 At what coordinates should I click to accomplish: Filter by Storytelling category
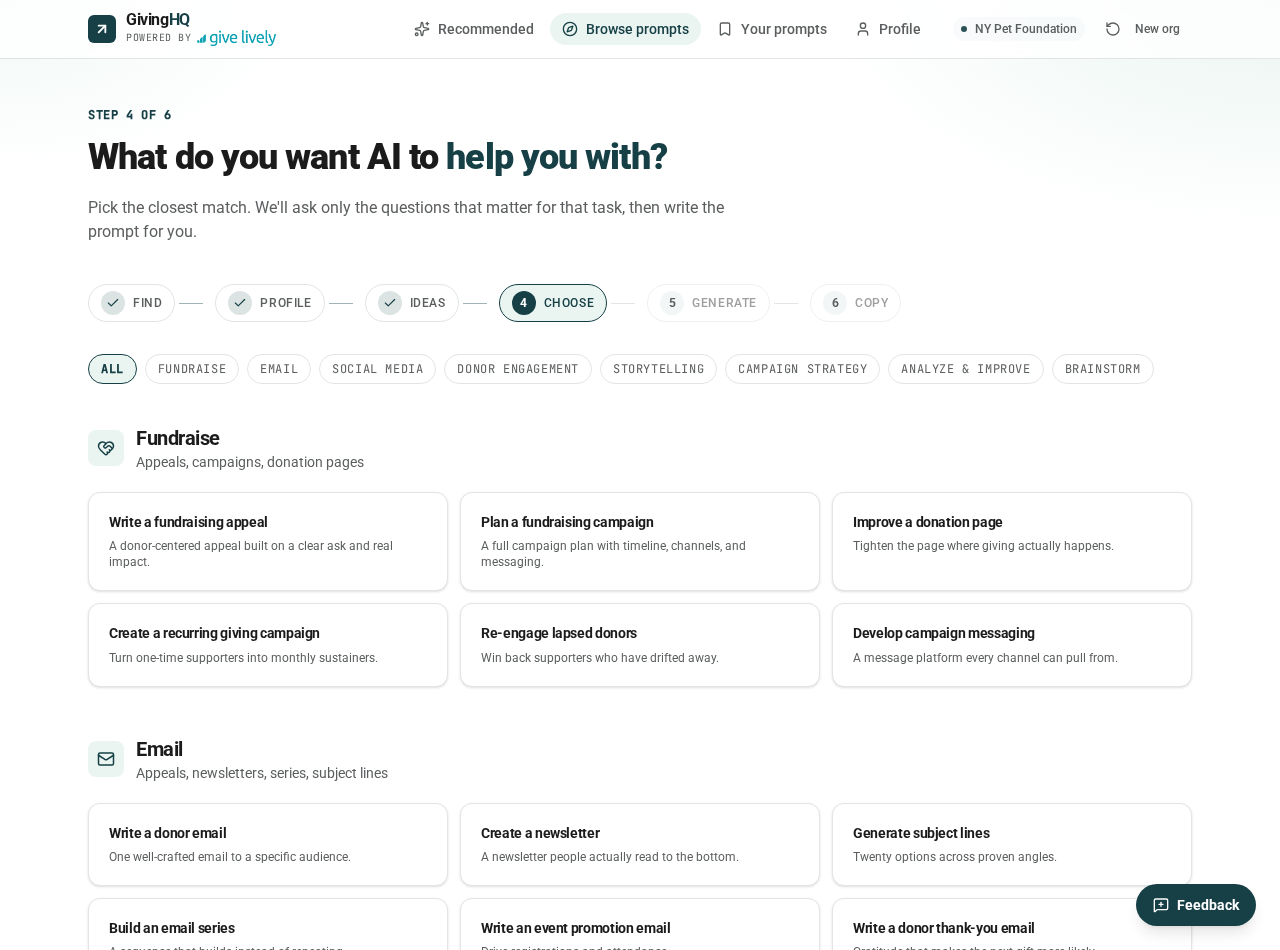pos(658,369)
